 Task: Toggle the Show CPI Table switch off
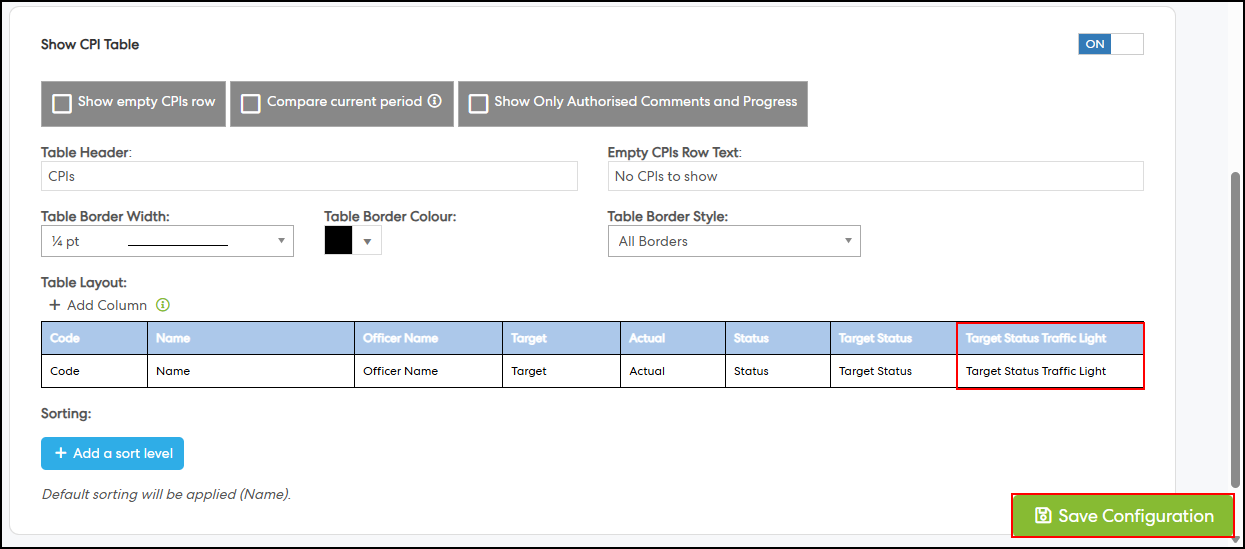pos(1110,44)
